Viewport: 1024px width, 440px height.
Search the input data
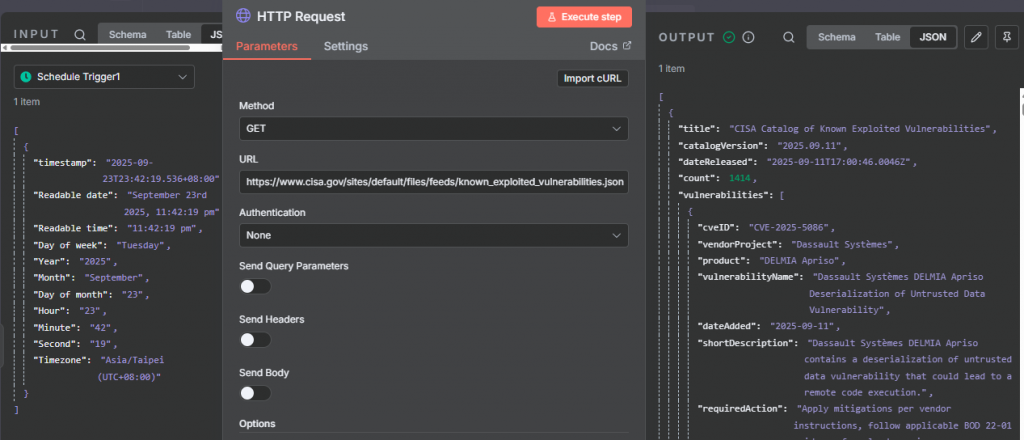79,34
